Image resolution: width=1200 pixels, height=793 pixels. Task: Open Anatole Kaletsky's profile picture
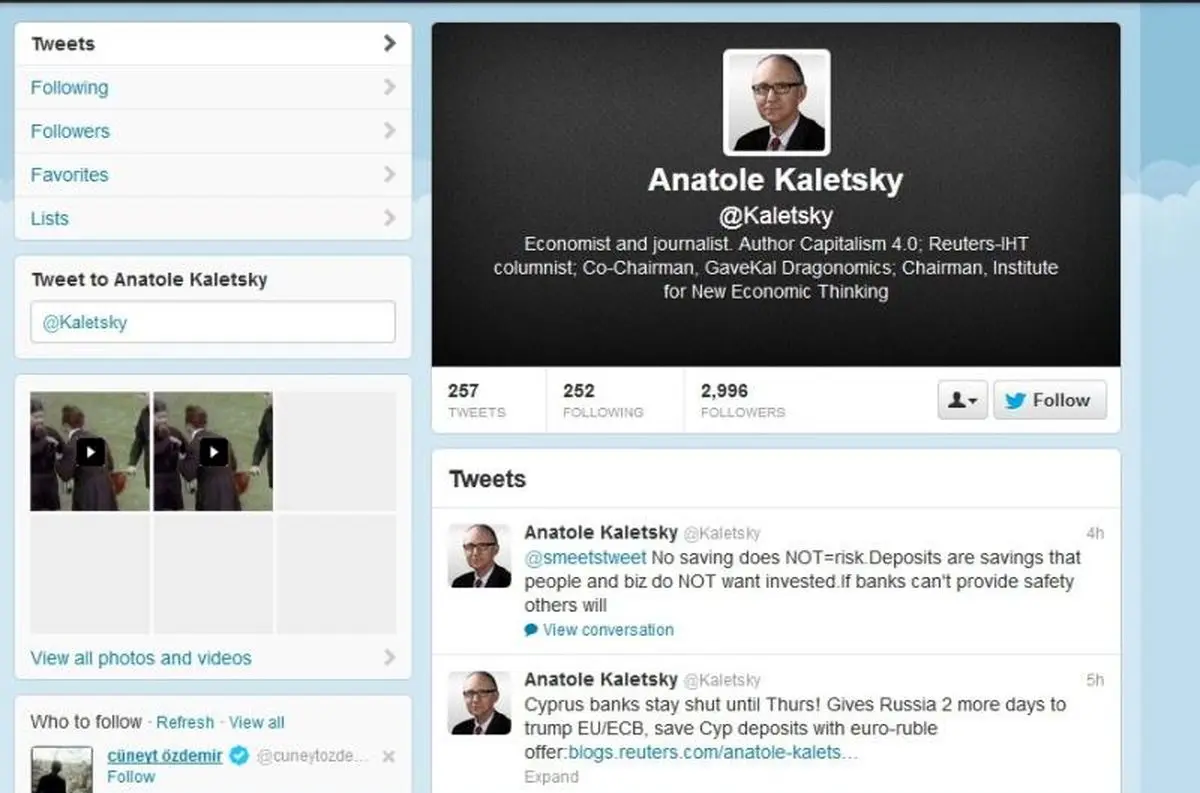click(776, 102)
